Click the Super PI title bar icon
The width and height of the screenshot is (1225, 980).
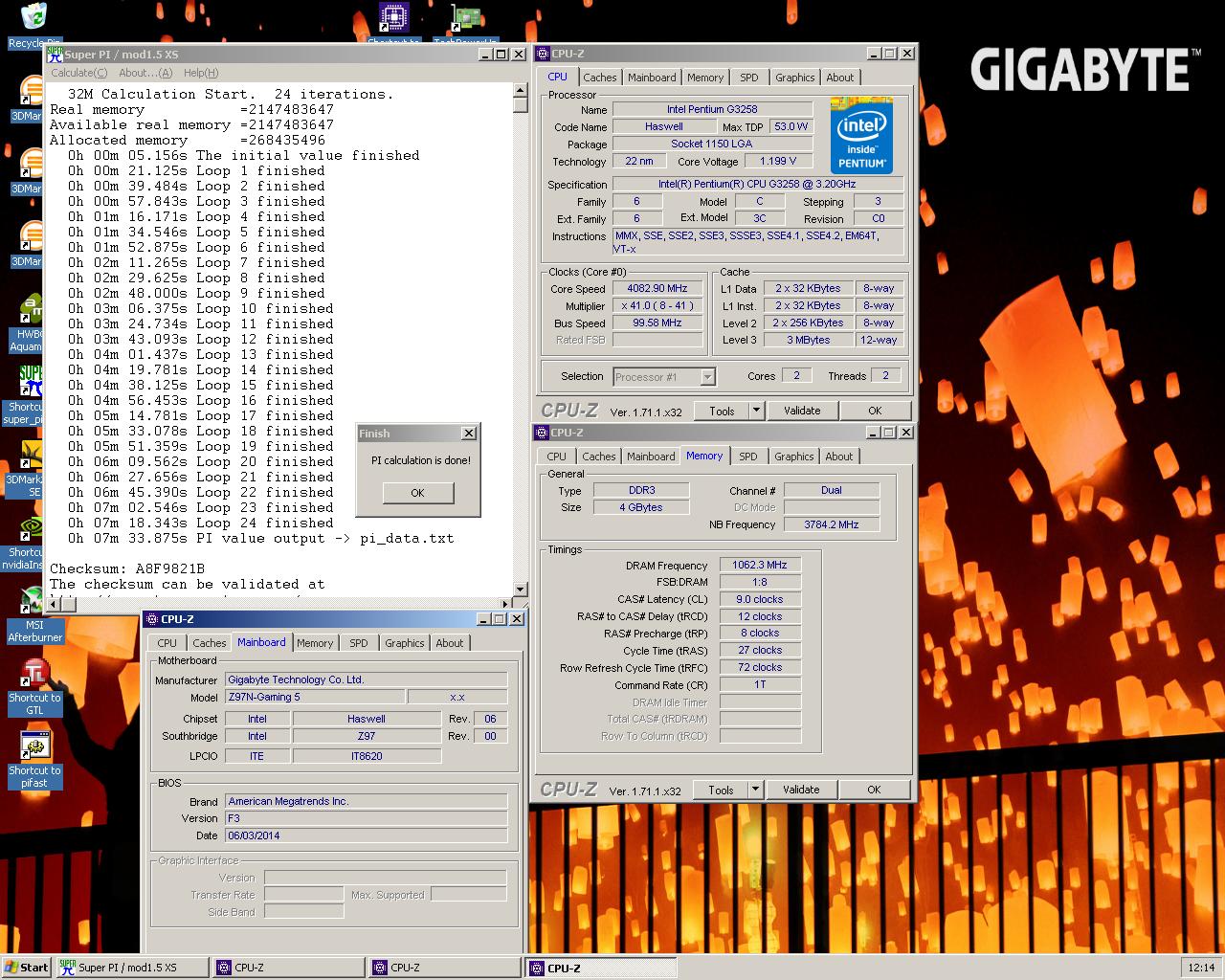tap(55, 54)
